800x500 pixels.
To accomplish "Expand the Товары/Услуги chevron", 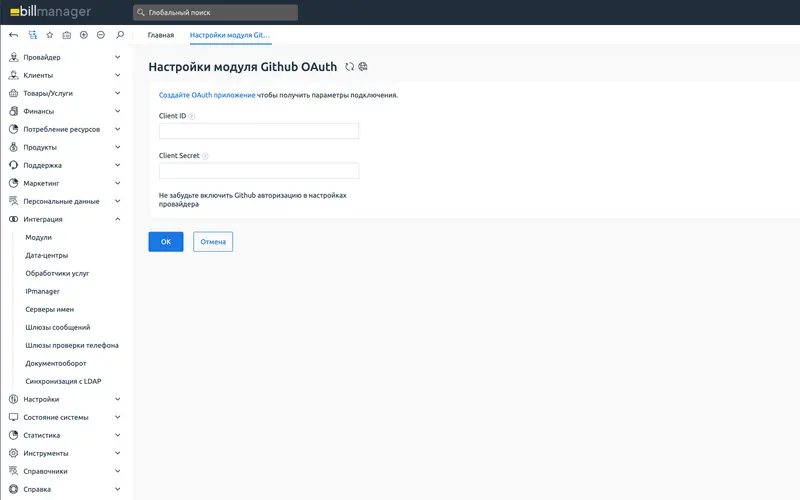I will tap(117, 93).
